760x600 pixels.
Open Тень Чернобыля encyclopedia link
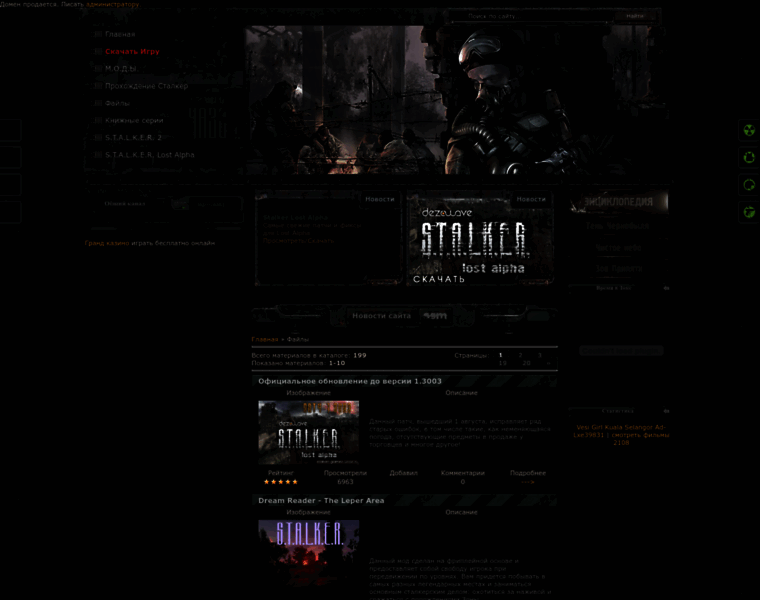pyautogui.click(x=617, y=226)
